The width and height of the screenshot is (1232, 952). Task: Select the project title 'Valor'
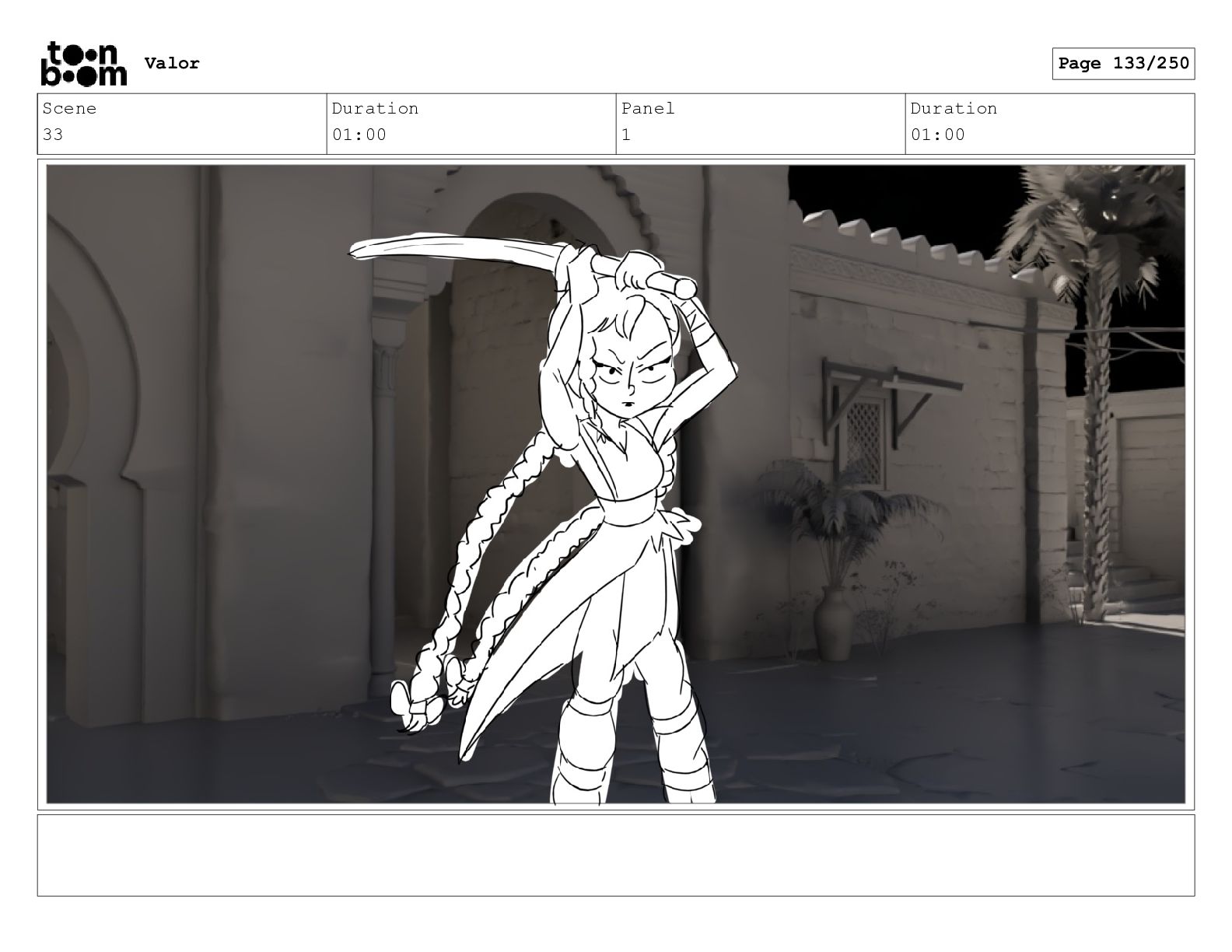172,64
